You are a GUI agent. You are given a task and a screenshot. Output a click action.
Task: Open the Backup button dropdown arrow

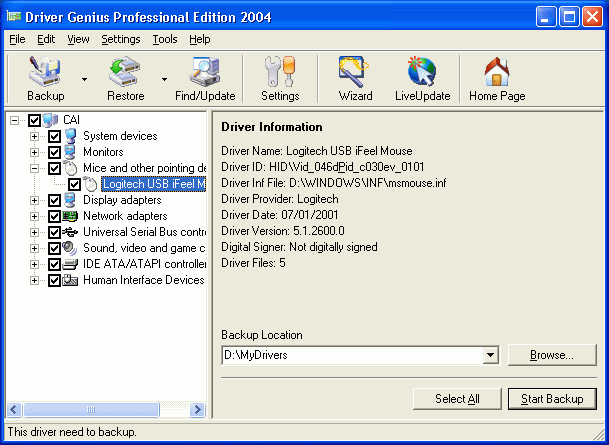[84, 79]
